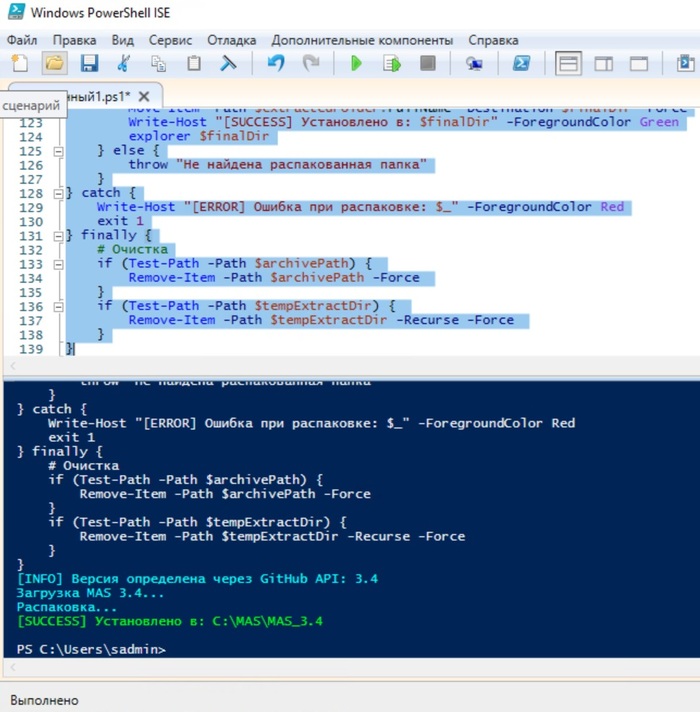Cut selected code with the scissors icon
The width and height of the screenshot is (700, 712).
coord(124,64)
